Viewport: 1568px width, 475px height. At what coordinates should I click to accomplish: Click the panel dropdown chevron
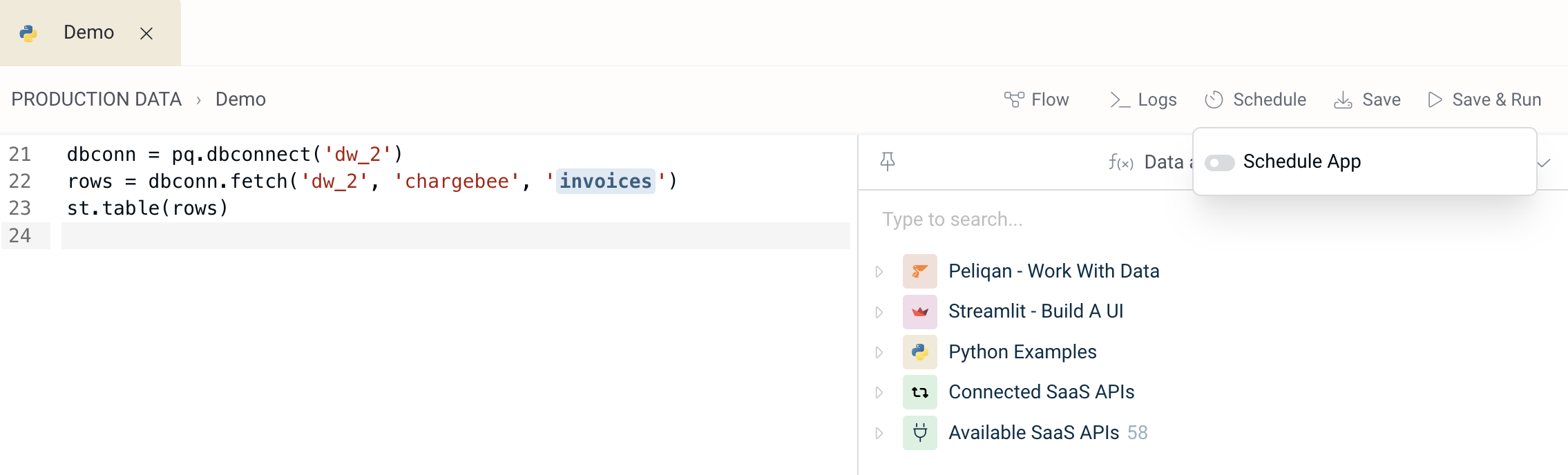(1545, 163)
